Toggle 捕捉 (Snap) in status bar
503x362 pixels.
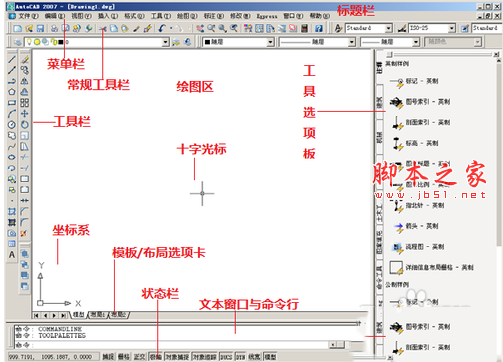click(x=108, y=357)
